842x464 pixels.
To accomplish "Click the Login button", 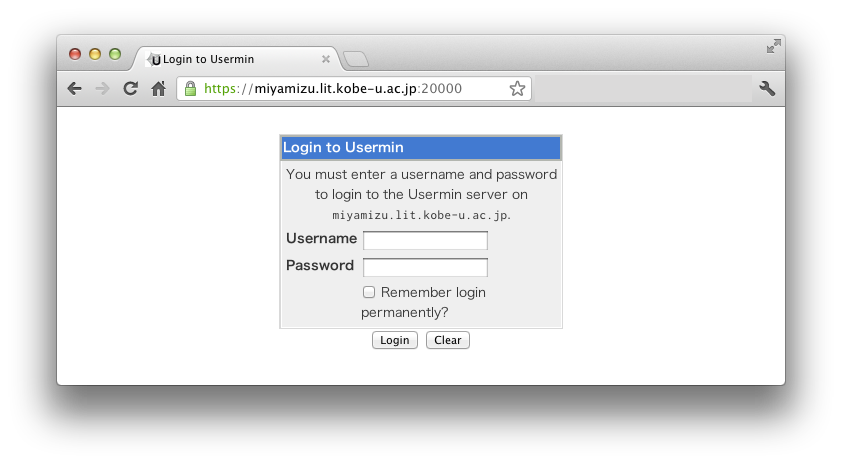I will (x=395, y=340).
